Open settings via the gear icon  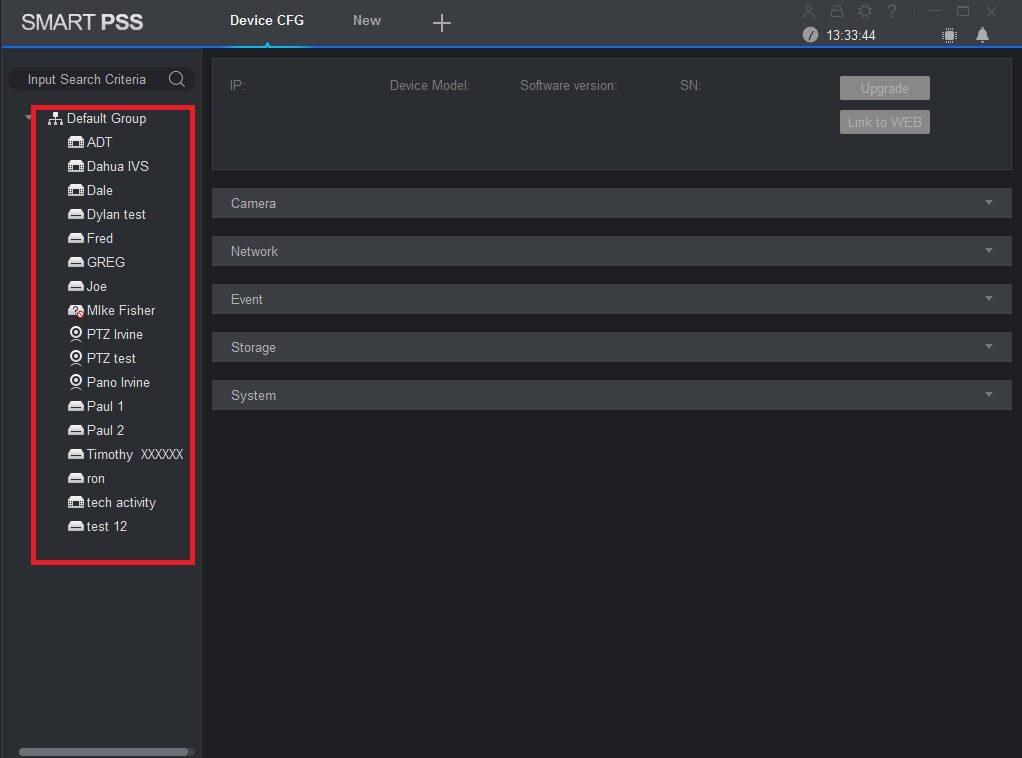click(x=865, y=11)
